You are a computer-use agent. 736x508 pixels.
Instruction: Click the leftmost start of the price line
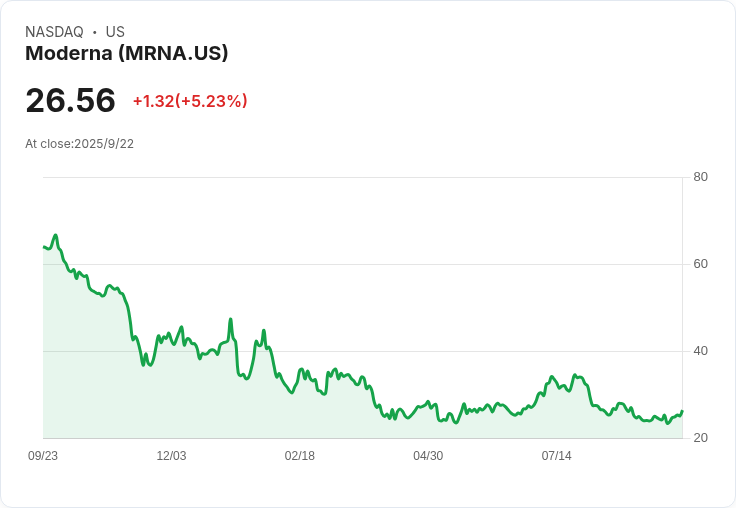(x=44, y=246)
